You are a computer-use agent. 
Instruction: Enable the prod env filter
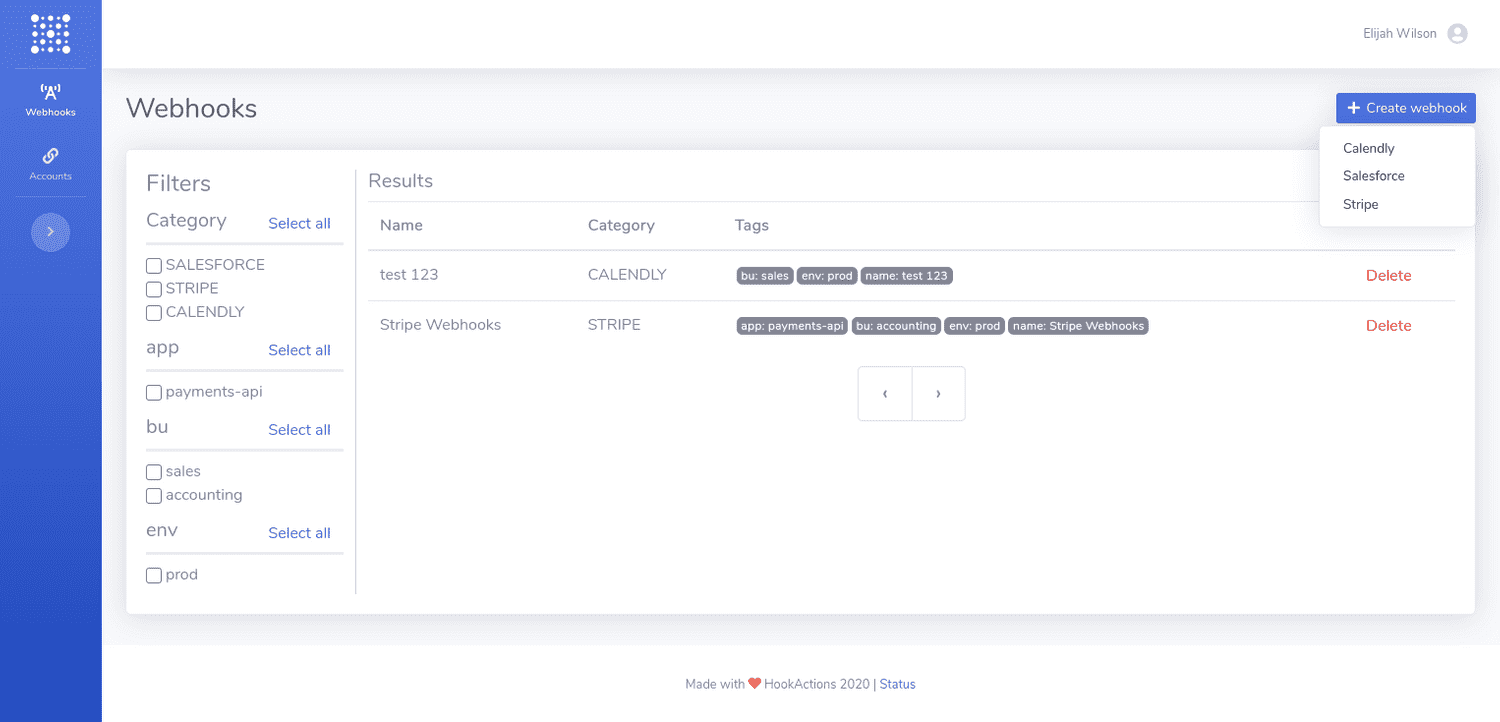(x=154, y=576)
